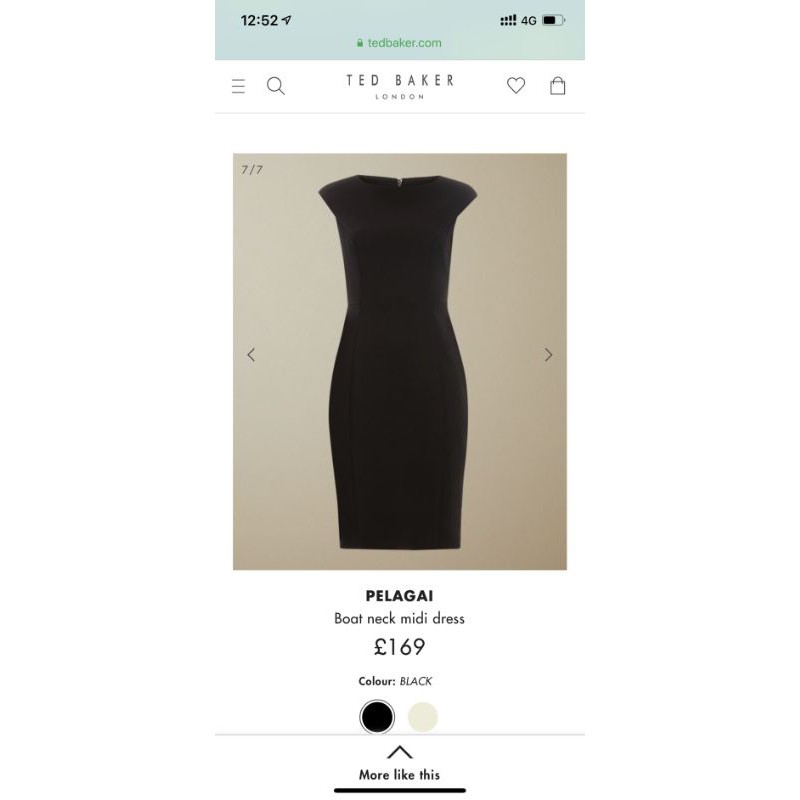Open the hamburger menu
The width and height of the screenshot is (800, 800).
pos(238,86)
